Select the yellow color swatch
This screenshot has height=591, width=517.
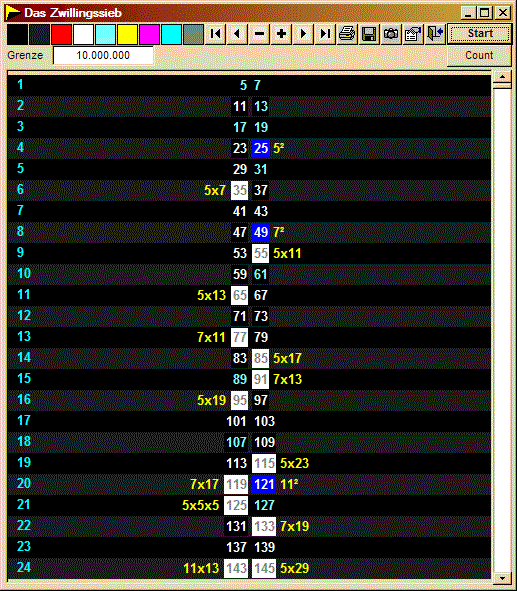click(127, 34)
